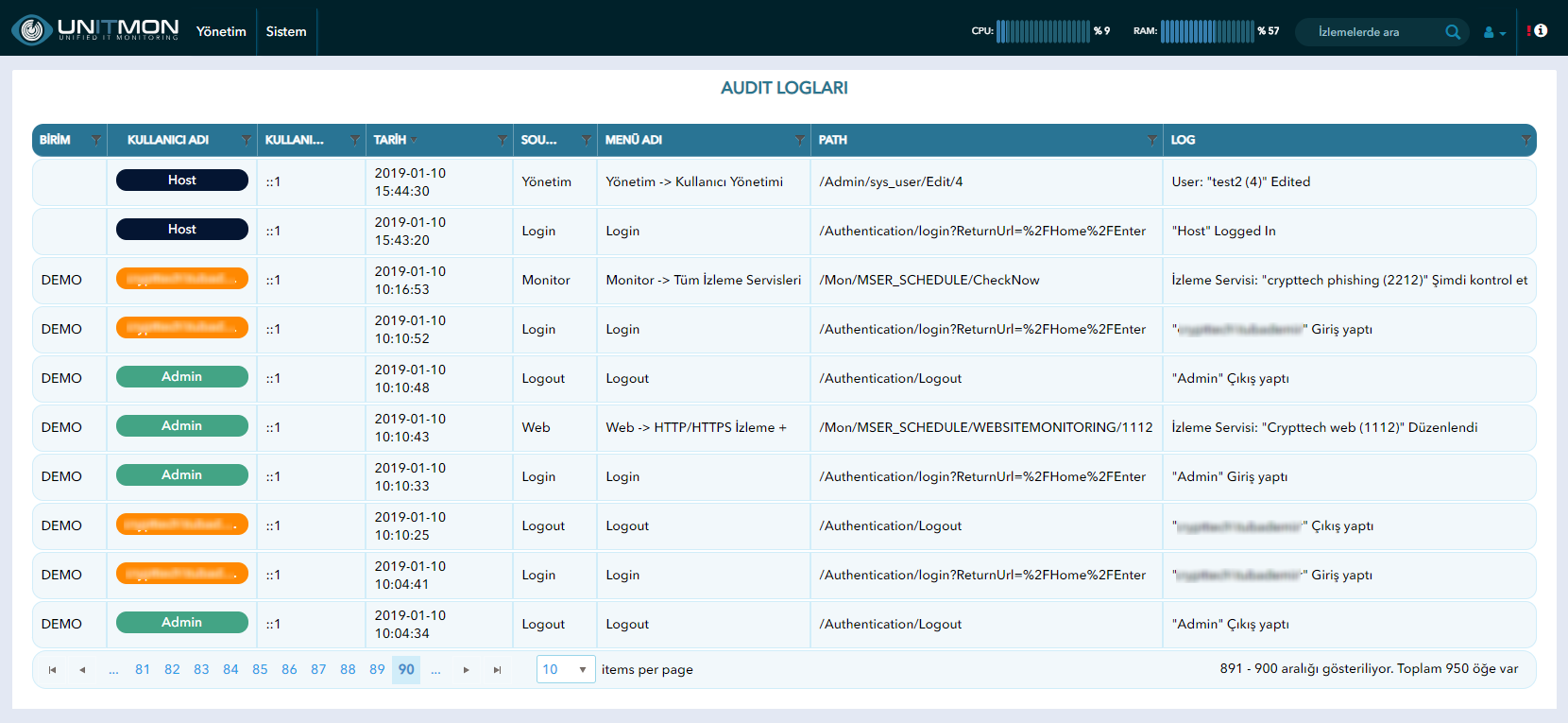Click the alert info icon
1568x723 pixels.
tap(1538, 31)
